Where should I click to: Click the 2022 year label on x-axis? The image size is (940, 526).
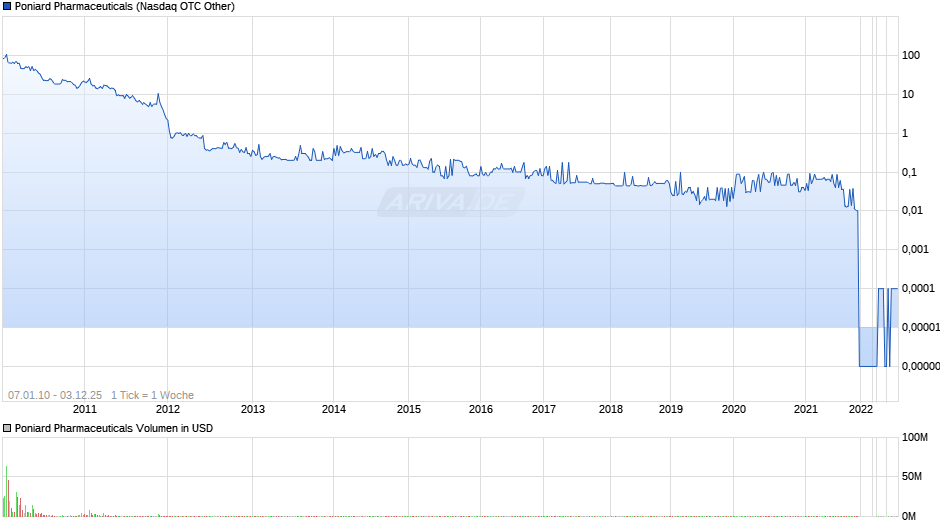861,409
